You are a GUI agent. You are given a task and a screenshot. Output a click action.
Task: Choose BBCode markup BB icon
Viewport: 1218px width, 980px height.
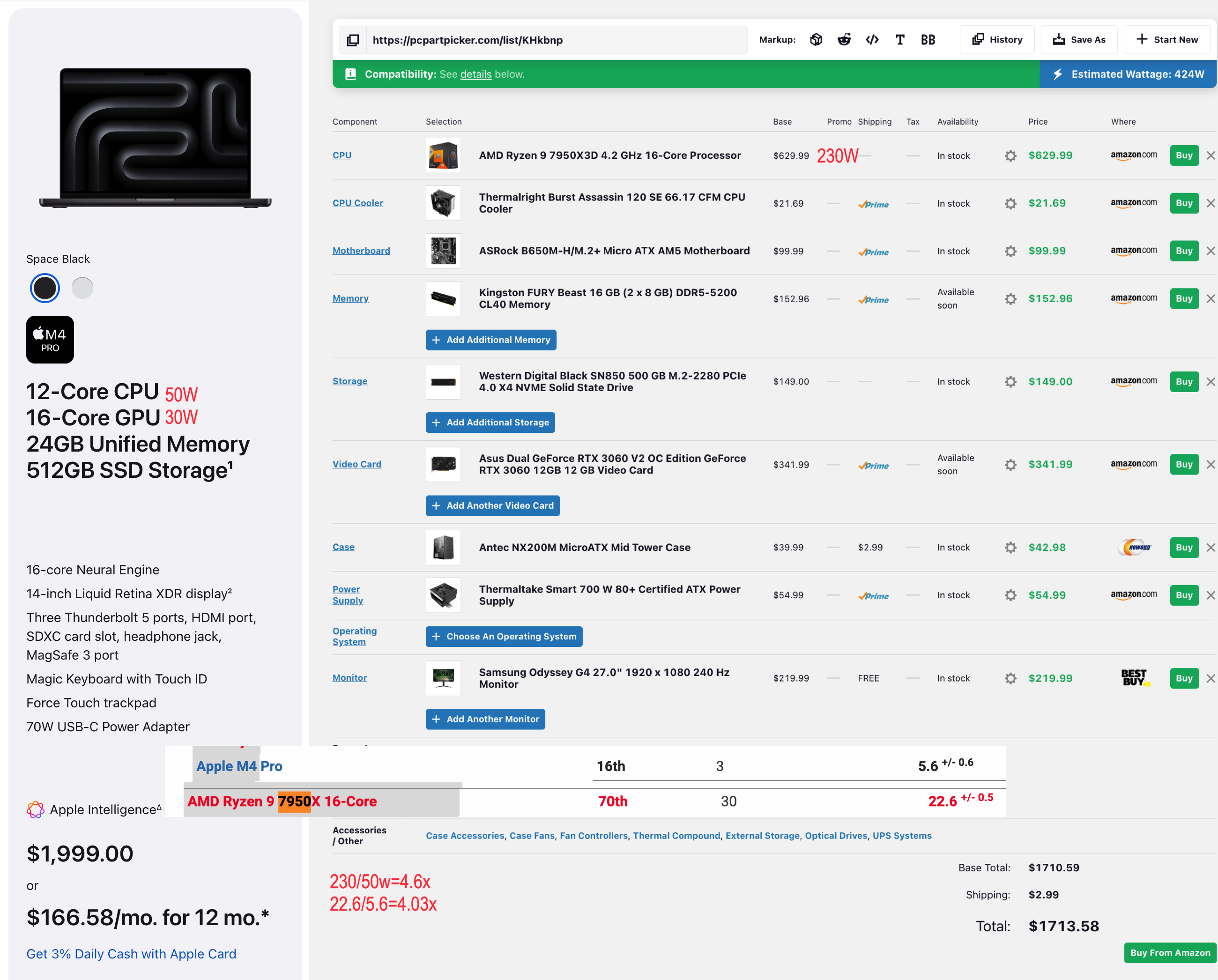(x=928, y=39)
